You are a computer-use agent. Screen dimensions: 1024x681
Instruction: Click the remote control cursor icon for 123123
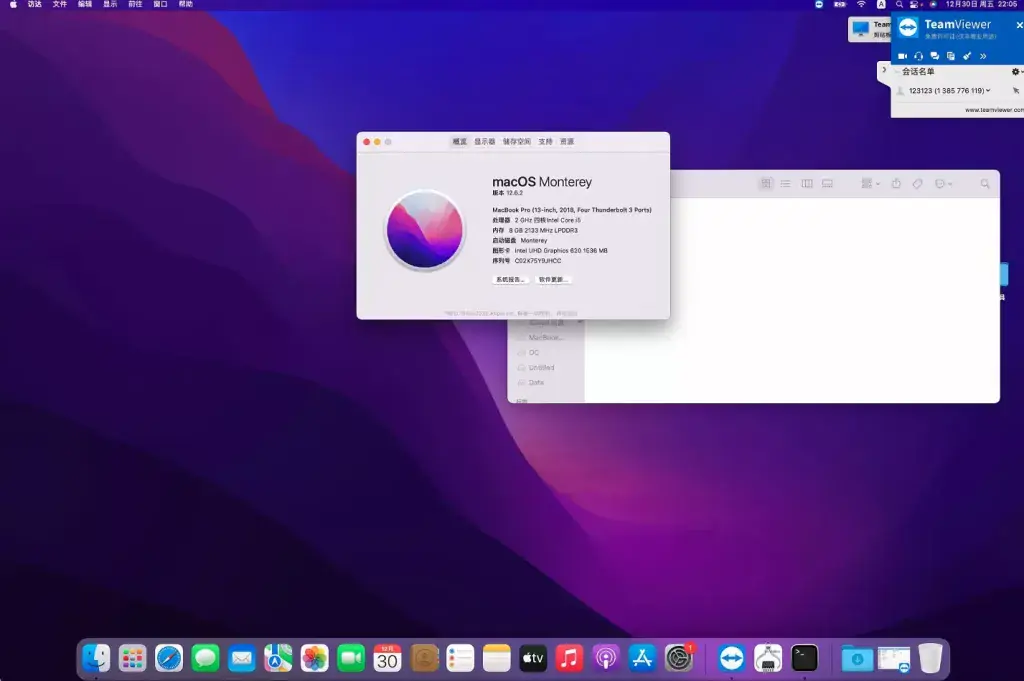pos(1016,91)
